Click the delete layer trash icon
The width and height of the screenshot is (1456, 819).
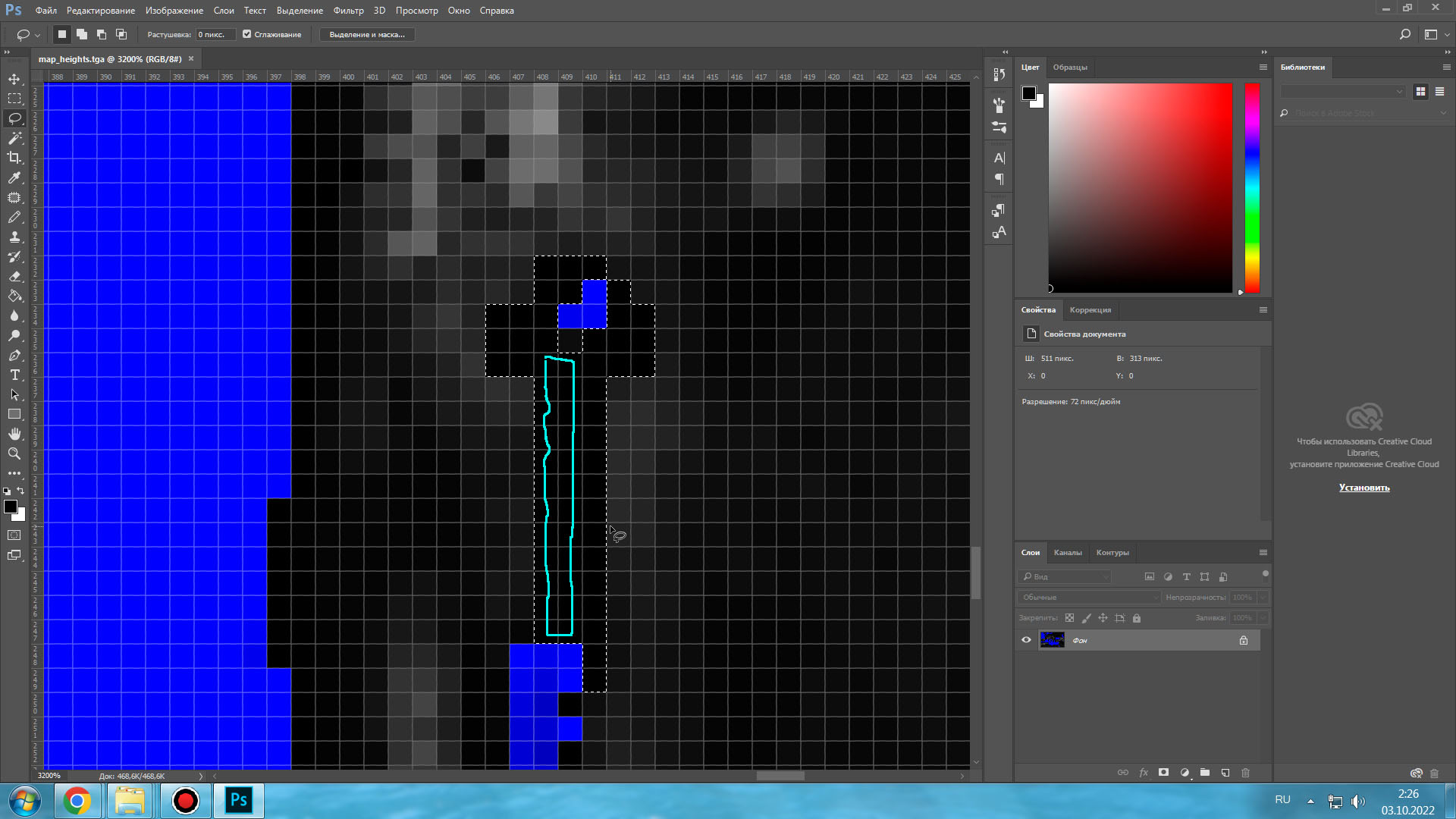(1245, 773)
